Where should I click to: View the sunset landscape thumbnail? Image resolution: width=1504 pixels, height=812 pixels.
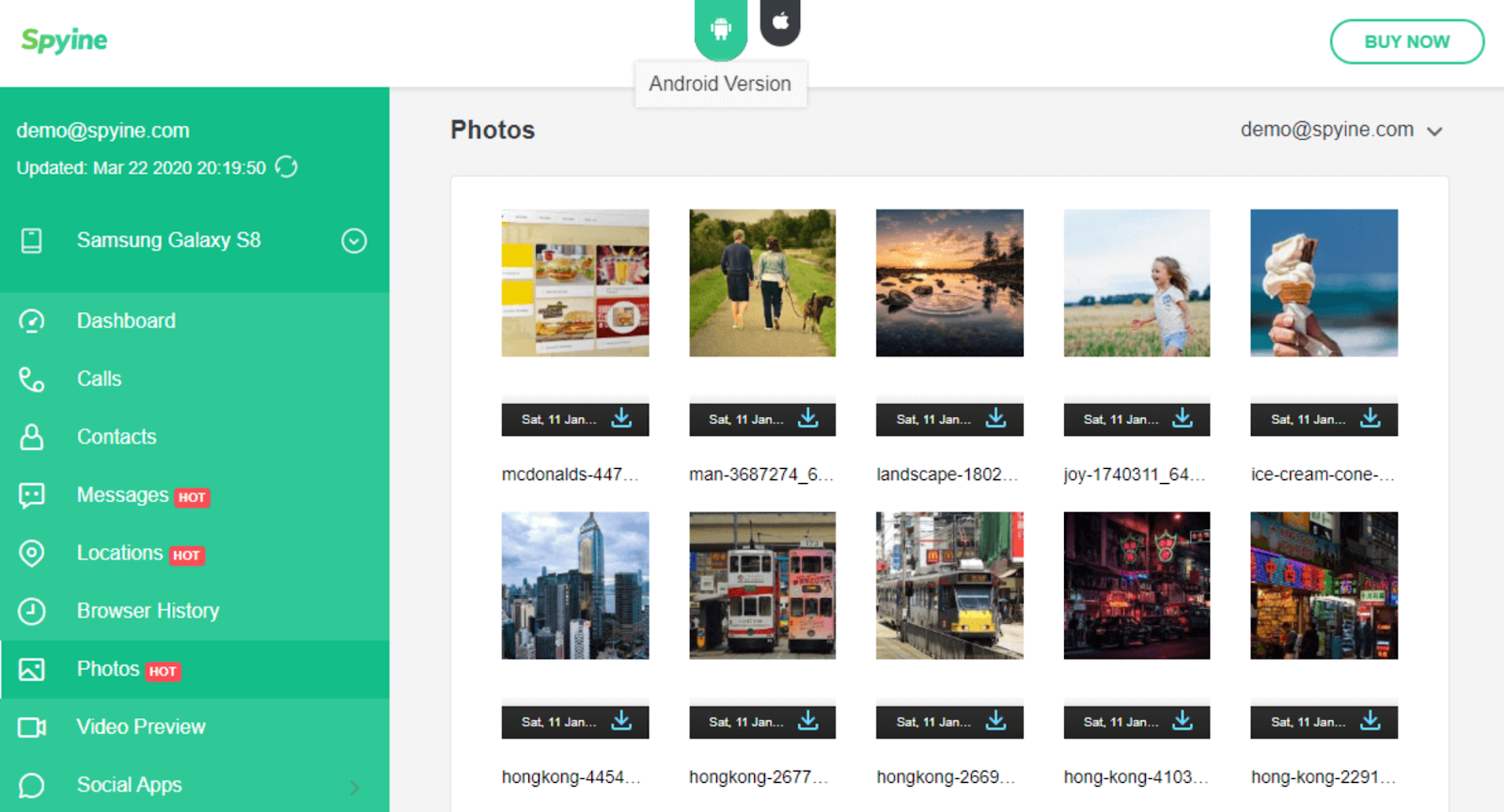click(949, 283)
